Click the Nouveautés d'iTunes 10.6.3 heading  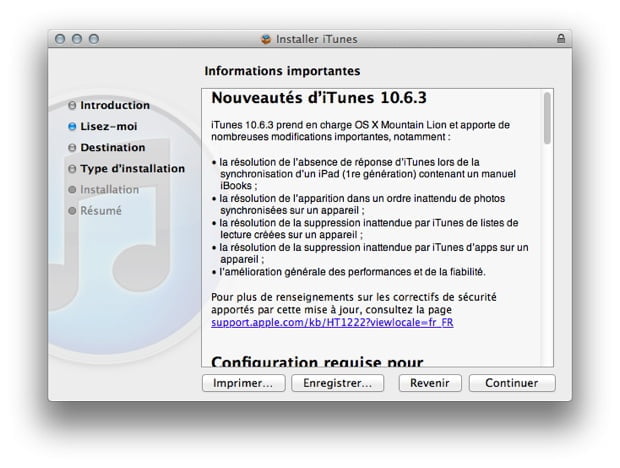(319, 98)
